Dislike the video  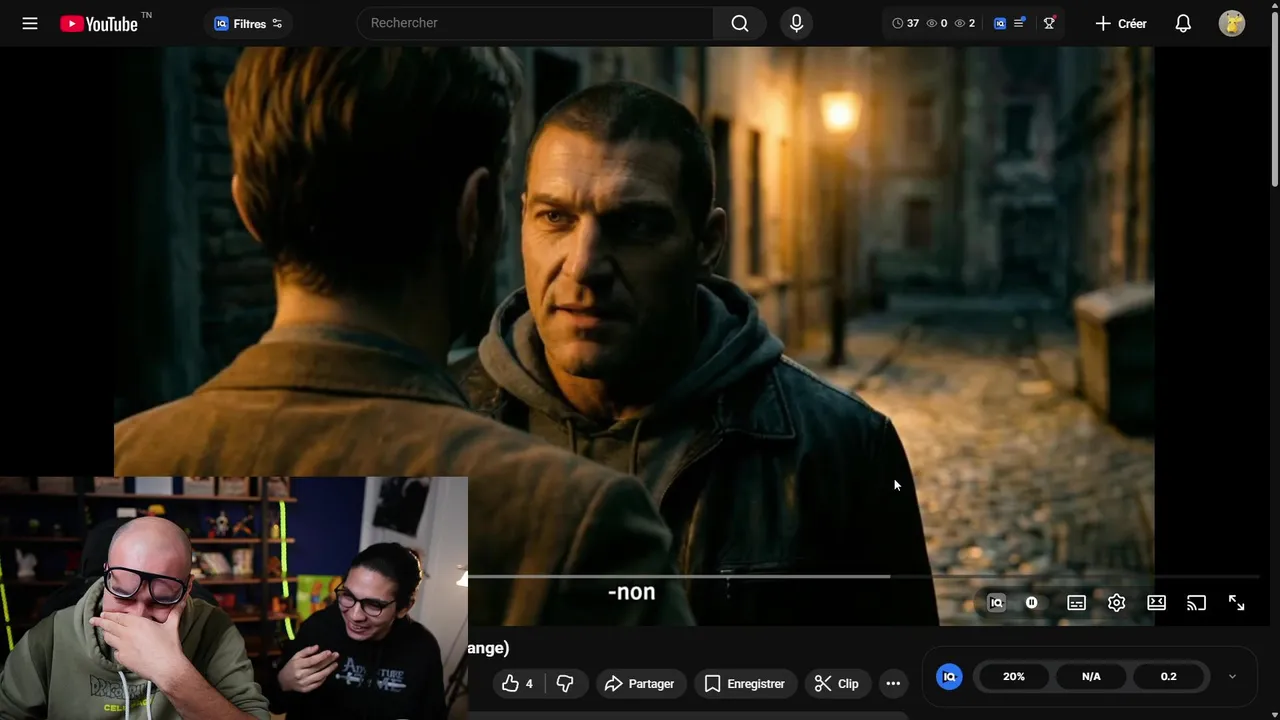pos(565,684)
